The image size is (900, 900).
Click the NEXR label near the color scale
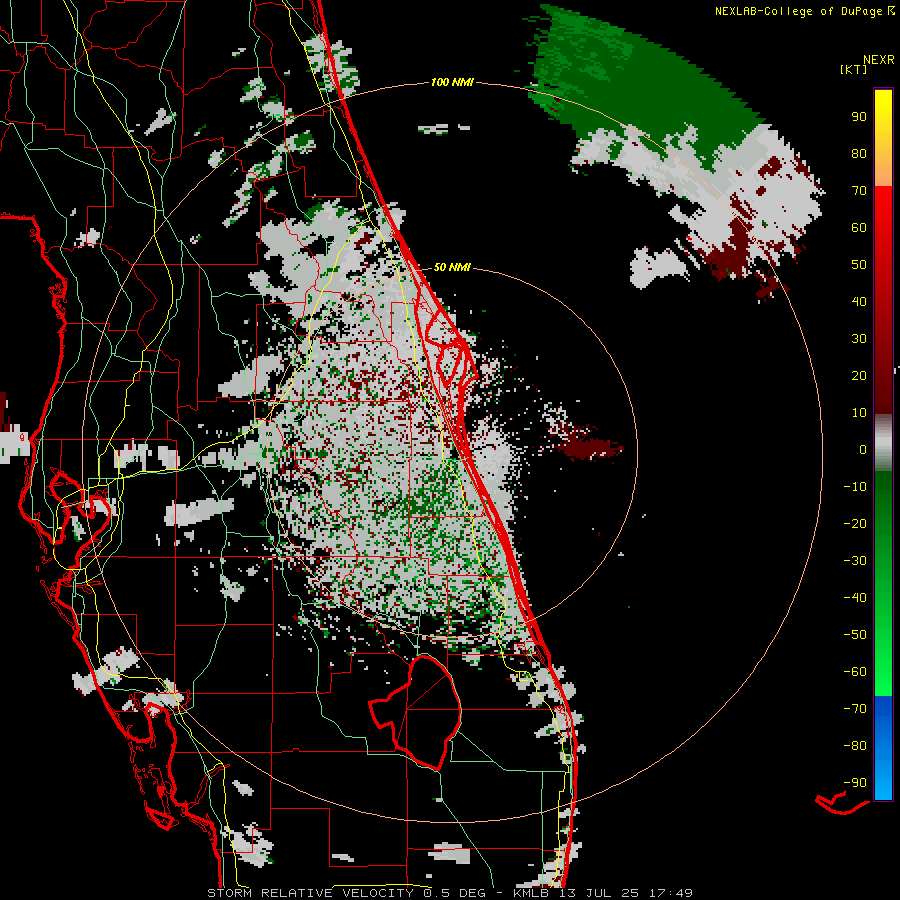[879, 60]
